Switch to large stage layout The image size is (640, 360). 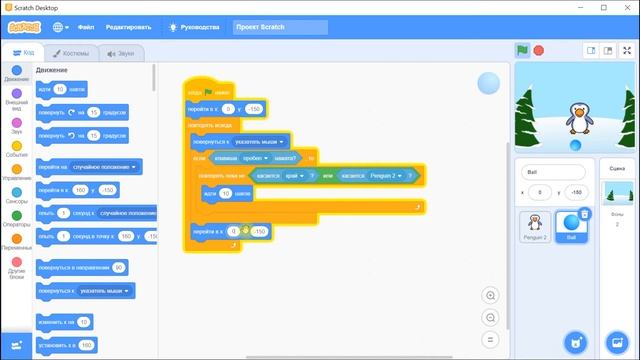(608, 51)
